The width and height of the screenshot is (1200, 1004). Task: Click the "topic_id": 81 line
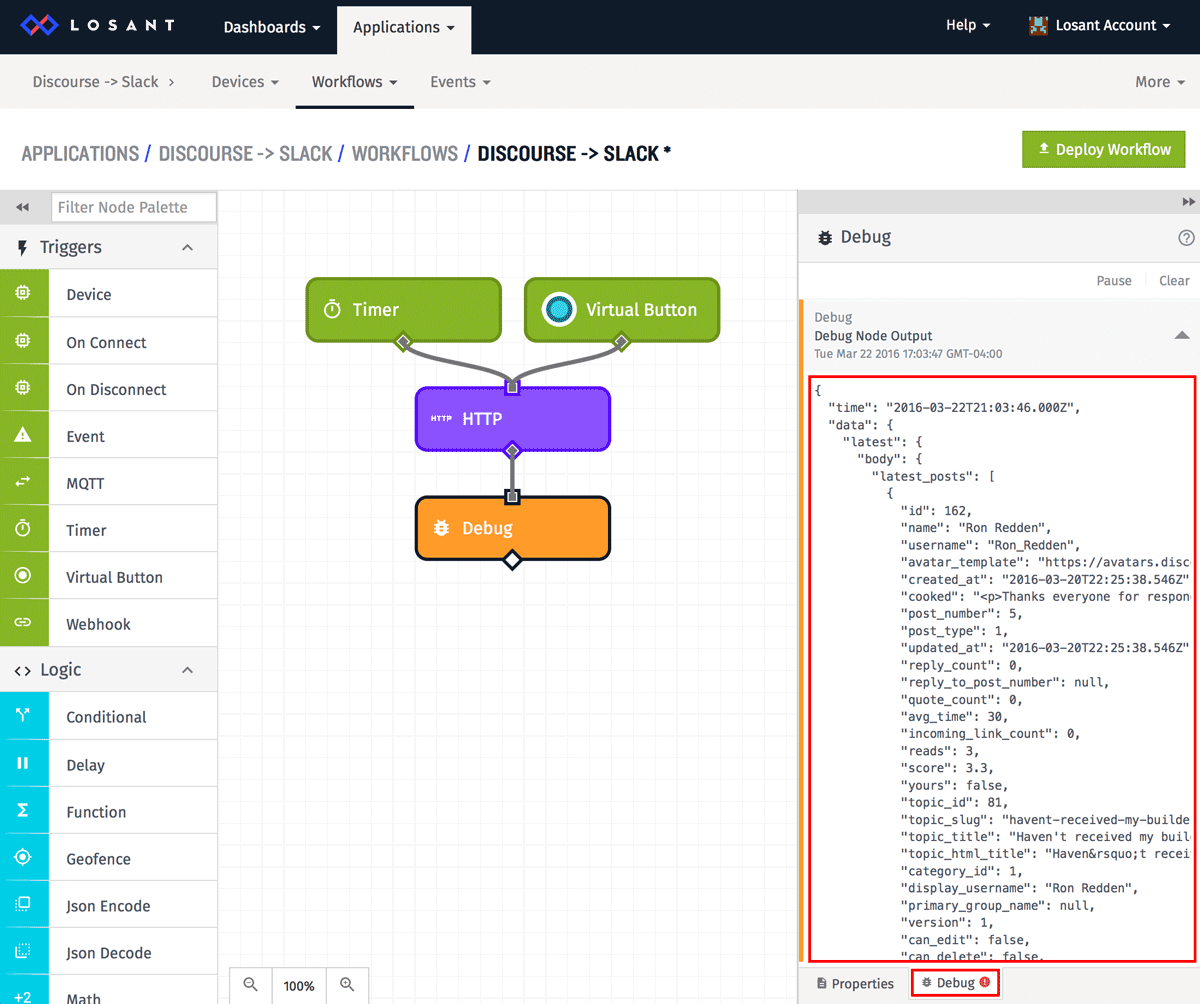point(954,802)
